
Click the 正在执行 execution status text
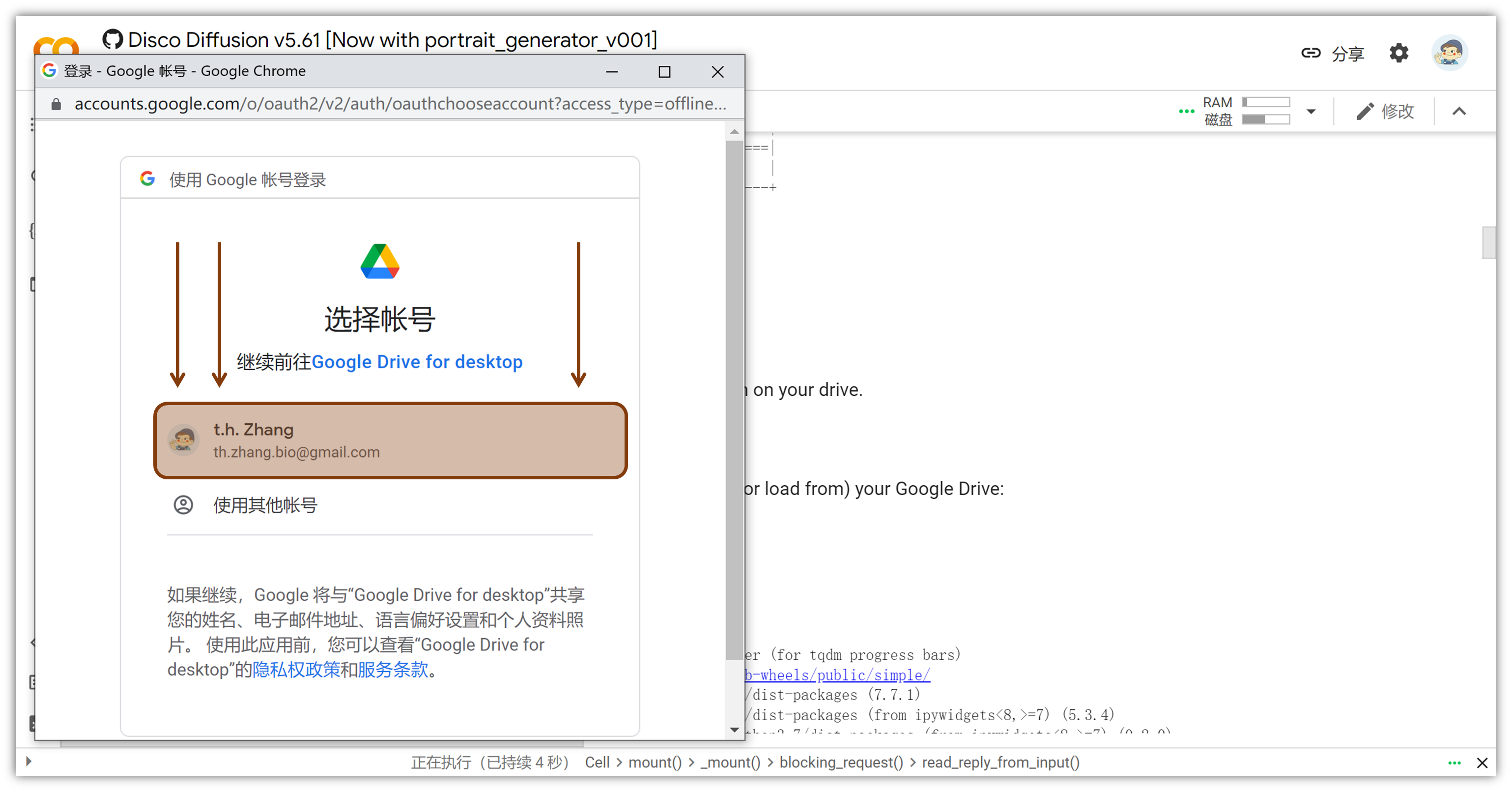[490, 762]
